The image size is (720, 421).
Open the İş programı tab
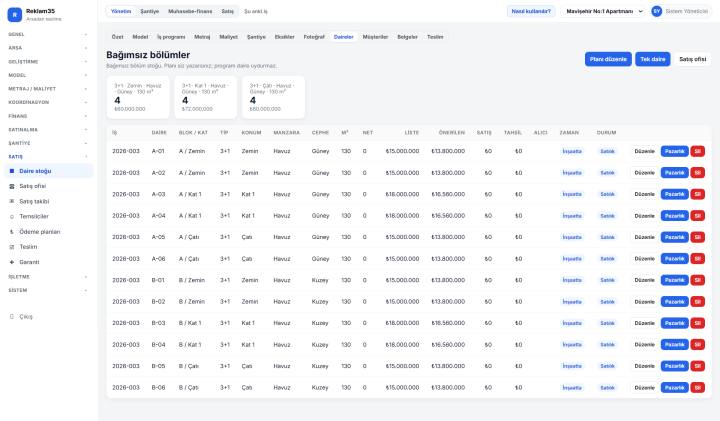[171, 37]
